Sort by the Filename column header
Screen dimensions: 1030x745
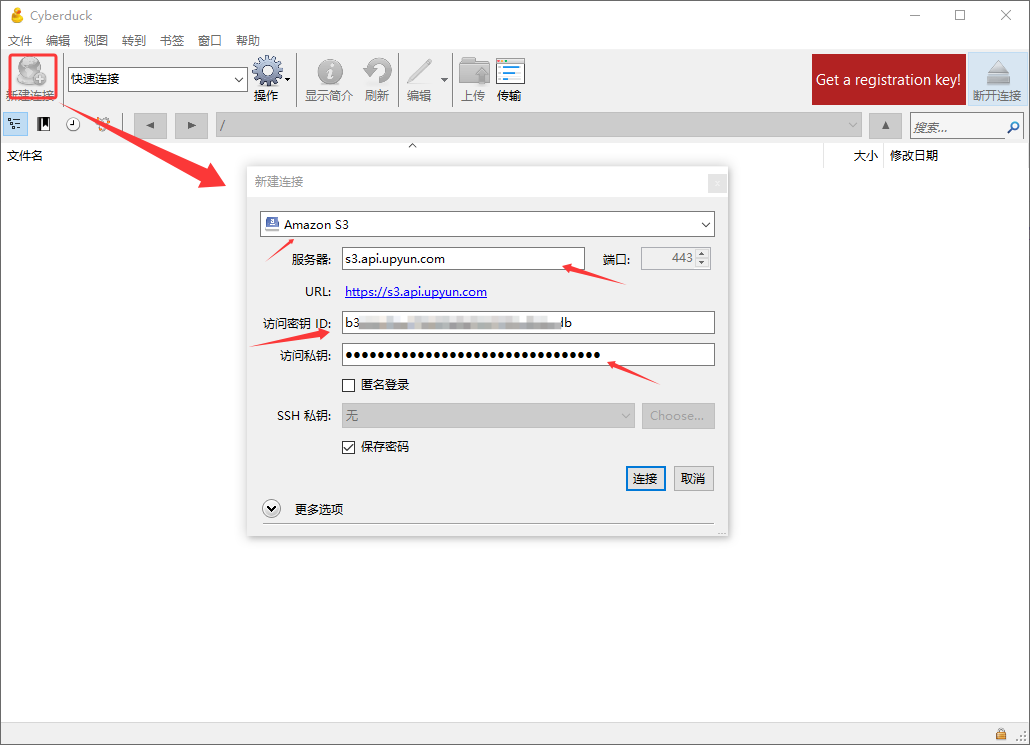coord(25,156)
